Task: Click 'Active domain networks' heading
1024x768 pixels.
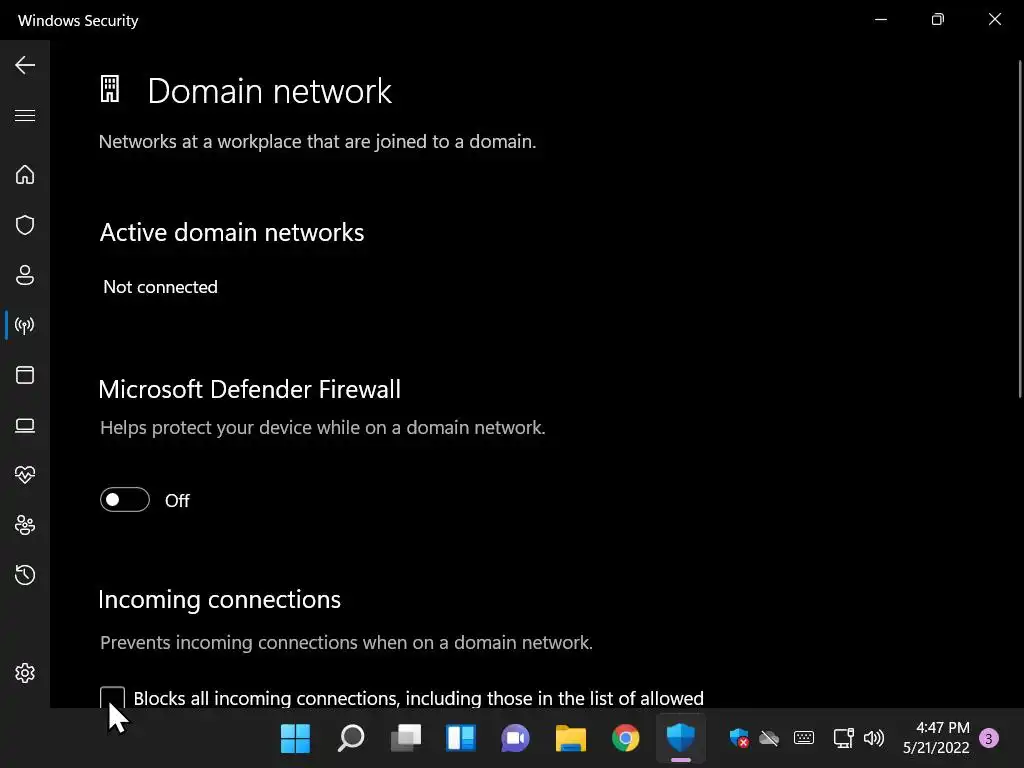Action: point(232,232)
